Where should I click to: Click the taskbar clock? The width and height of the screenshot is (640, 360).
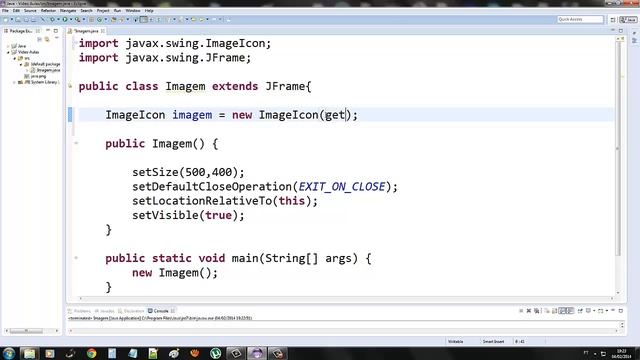[621, 353]
